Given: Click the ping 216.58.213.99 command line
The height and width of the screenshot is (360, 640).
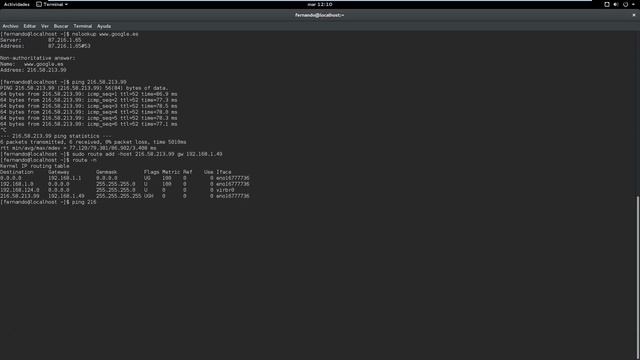Looking at the screenshot, I should [x=63, y=82].
